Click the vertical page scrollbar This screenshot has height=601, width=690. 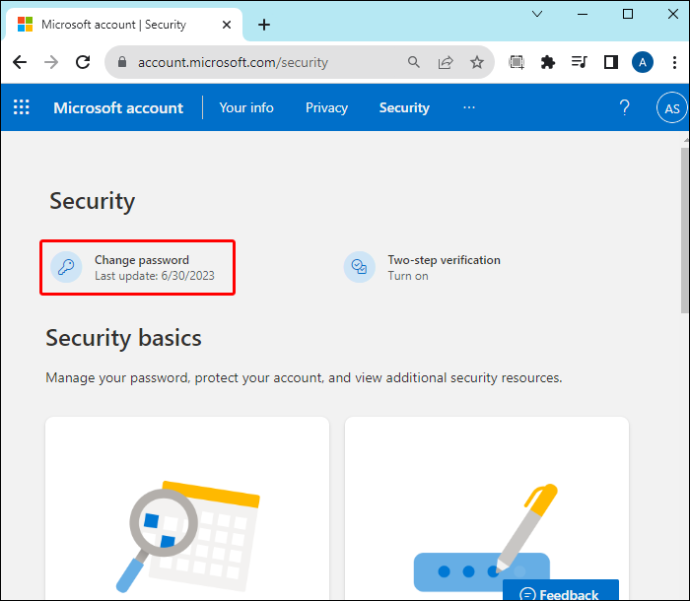tap(685, 230)
